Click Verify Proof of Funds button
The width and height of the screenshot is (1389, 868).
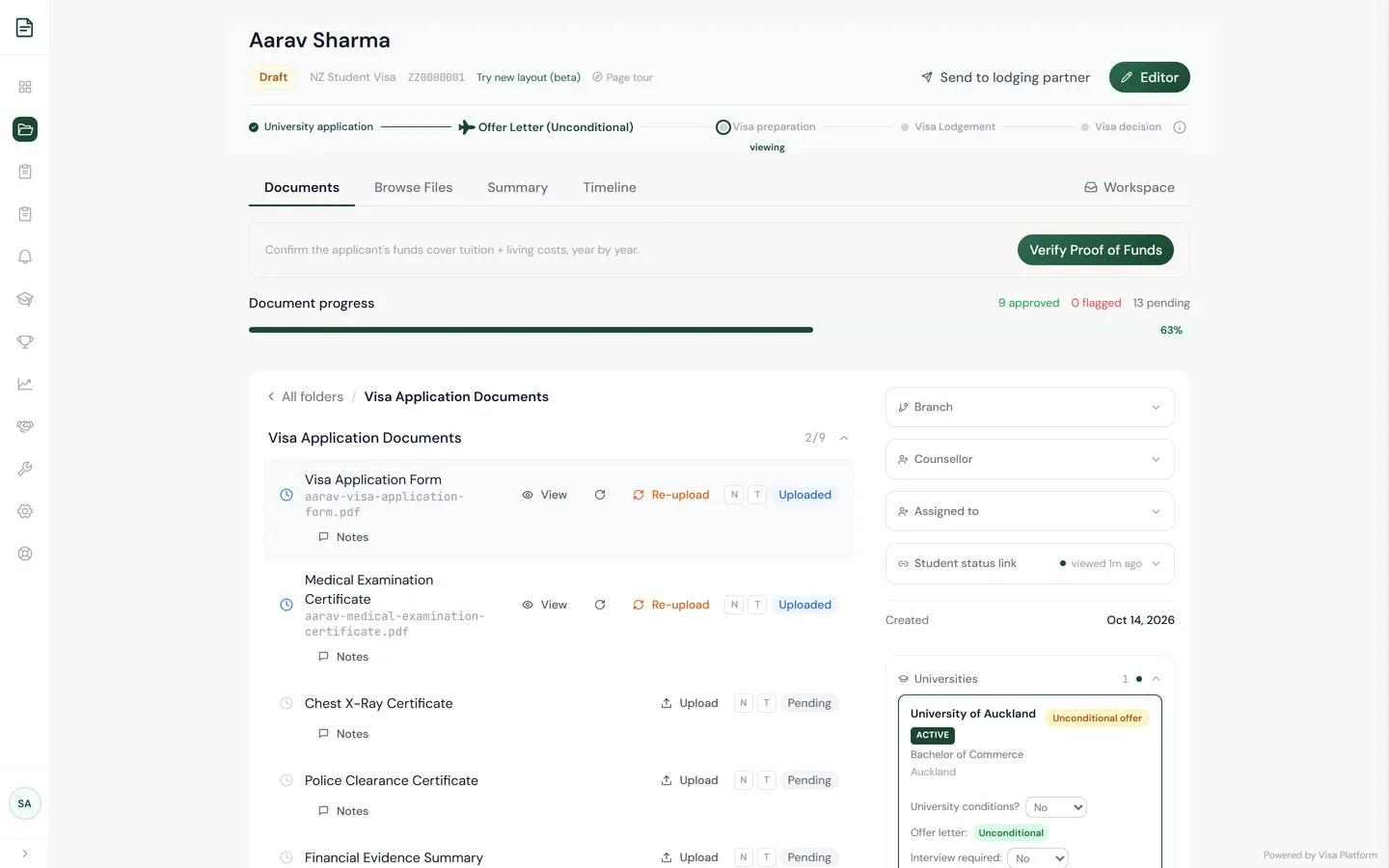[1096, 250]
